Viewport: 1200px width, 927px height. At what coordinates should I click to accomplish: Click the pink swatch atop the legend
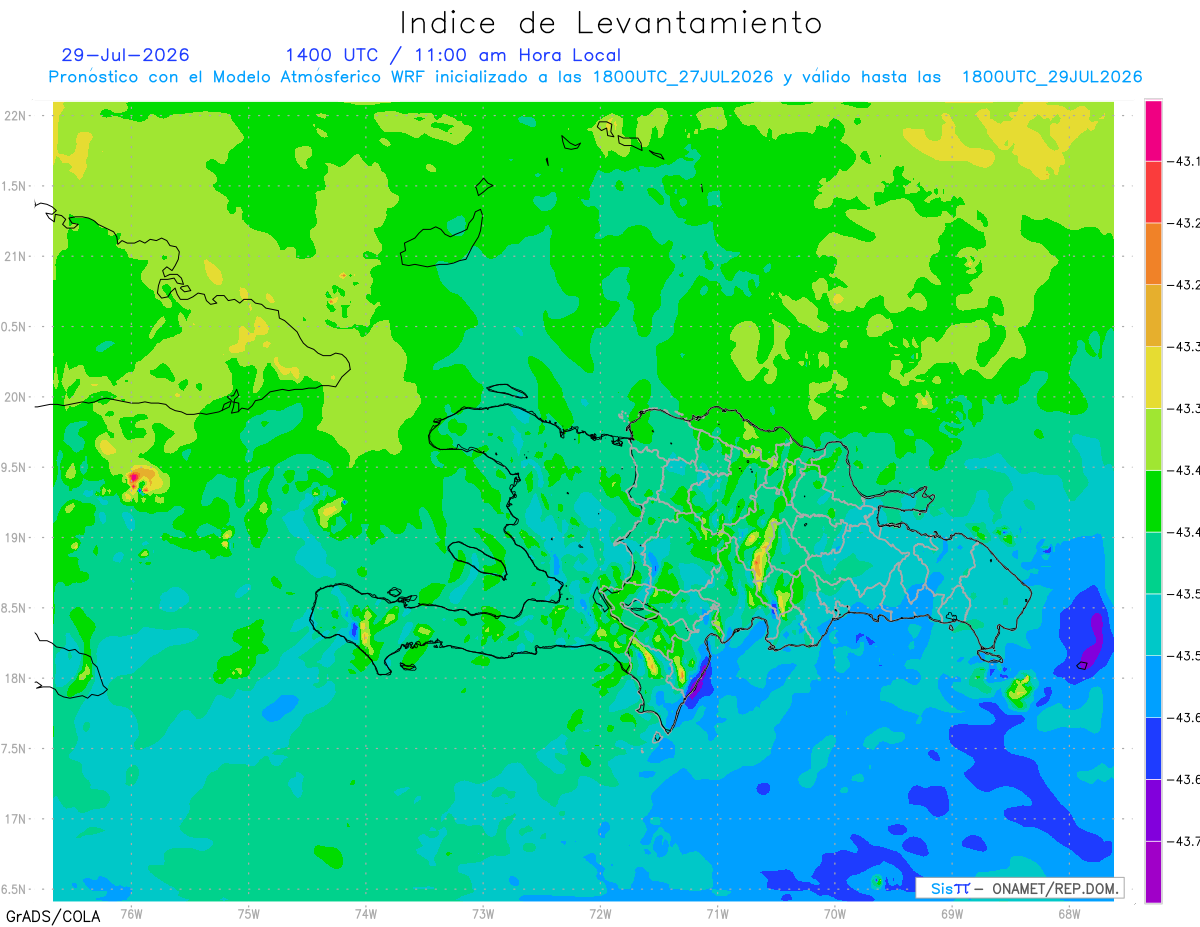(x=1153, y=130)
